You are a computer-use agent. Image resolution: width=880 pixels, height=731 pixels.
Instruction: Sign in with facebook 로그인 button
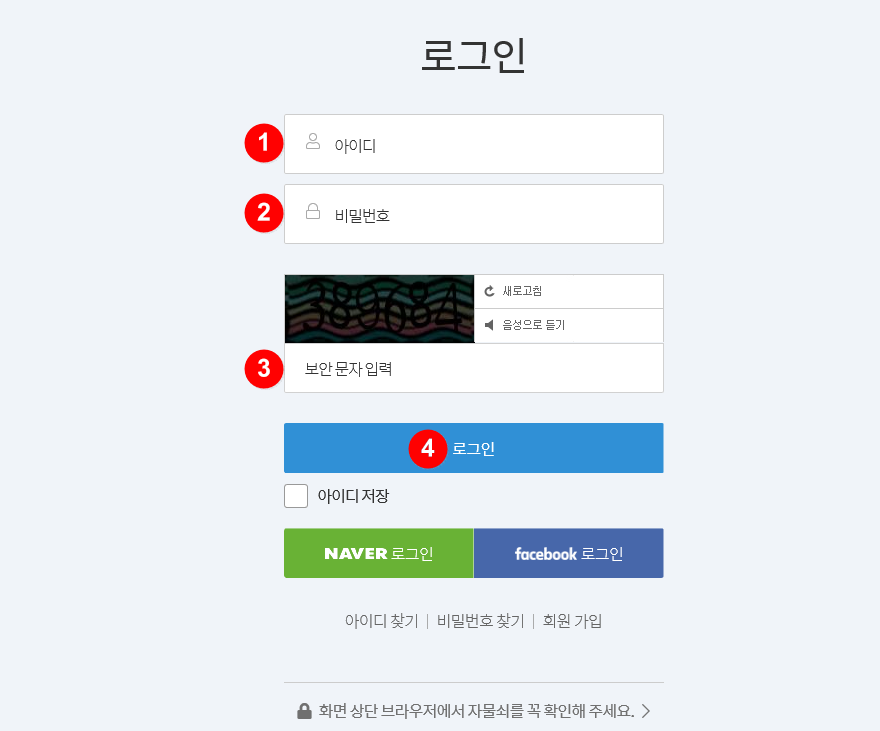(x=569, y=553)
